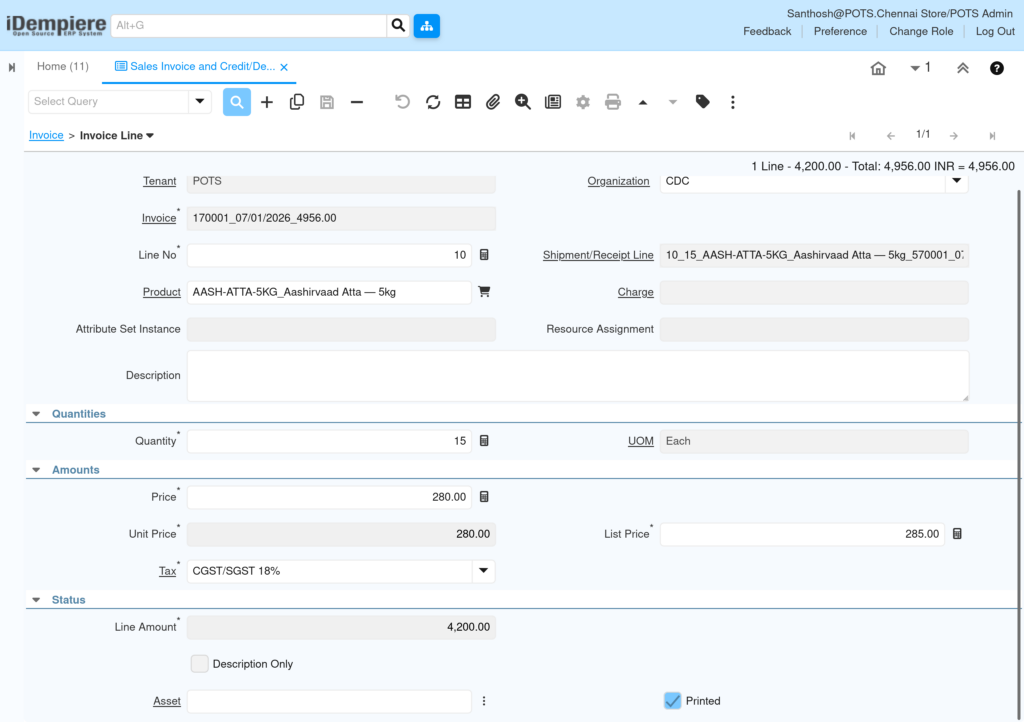Click the Copy Record toolbar icon
Image resolution: width=1024 pixels, height=722 pixels.
pos(296,102)
